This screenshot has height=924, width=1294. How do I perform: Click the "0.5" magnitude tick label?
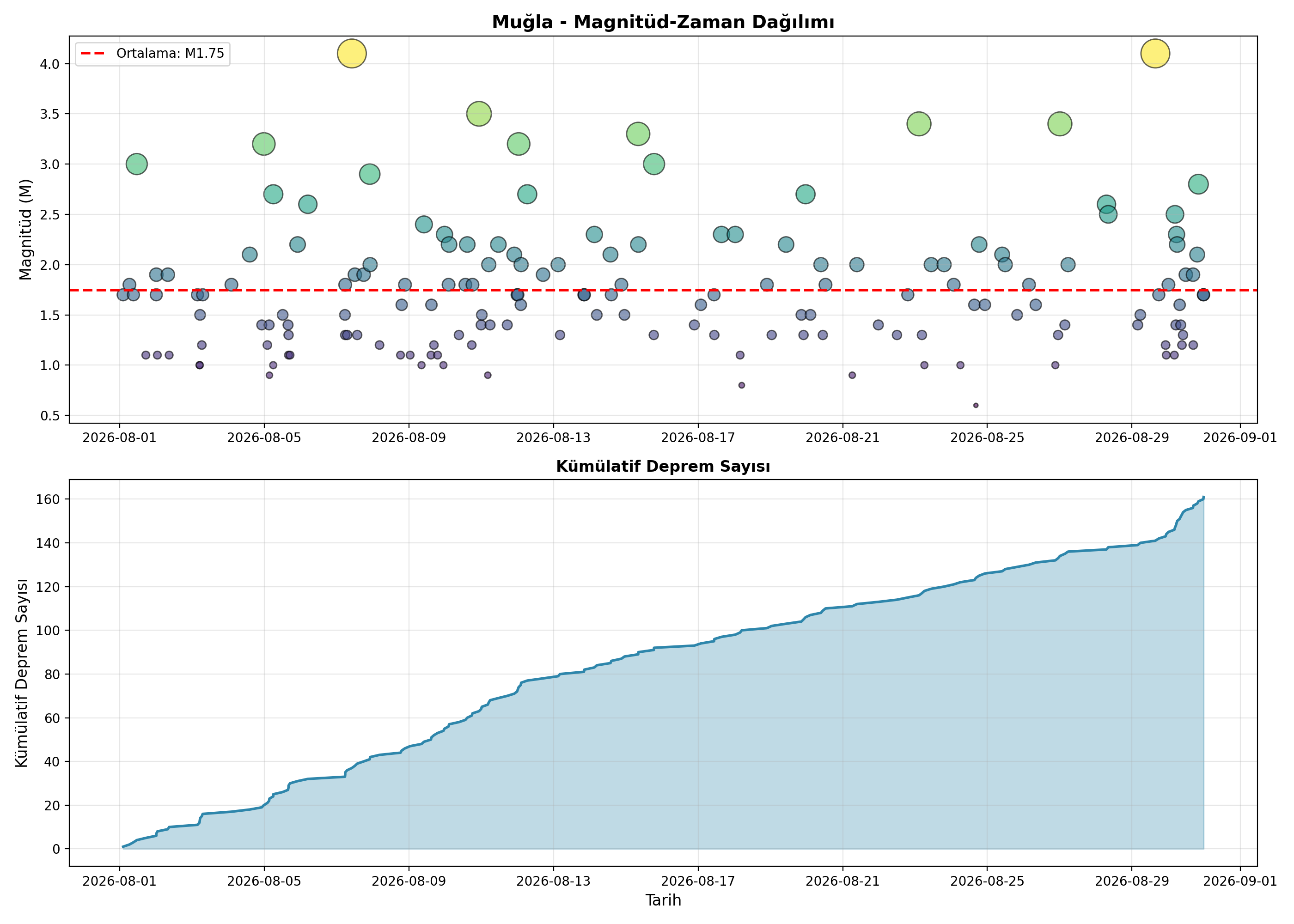tap(49, 416)
